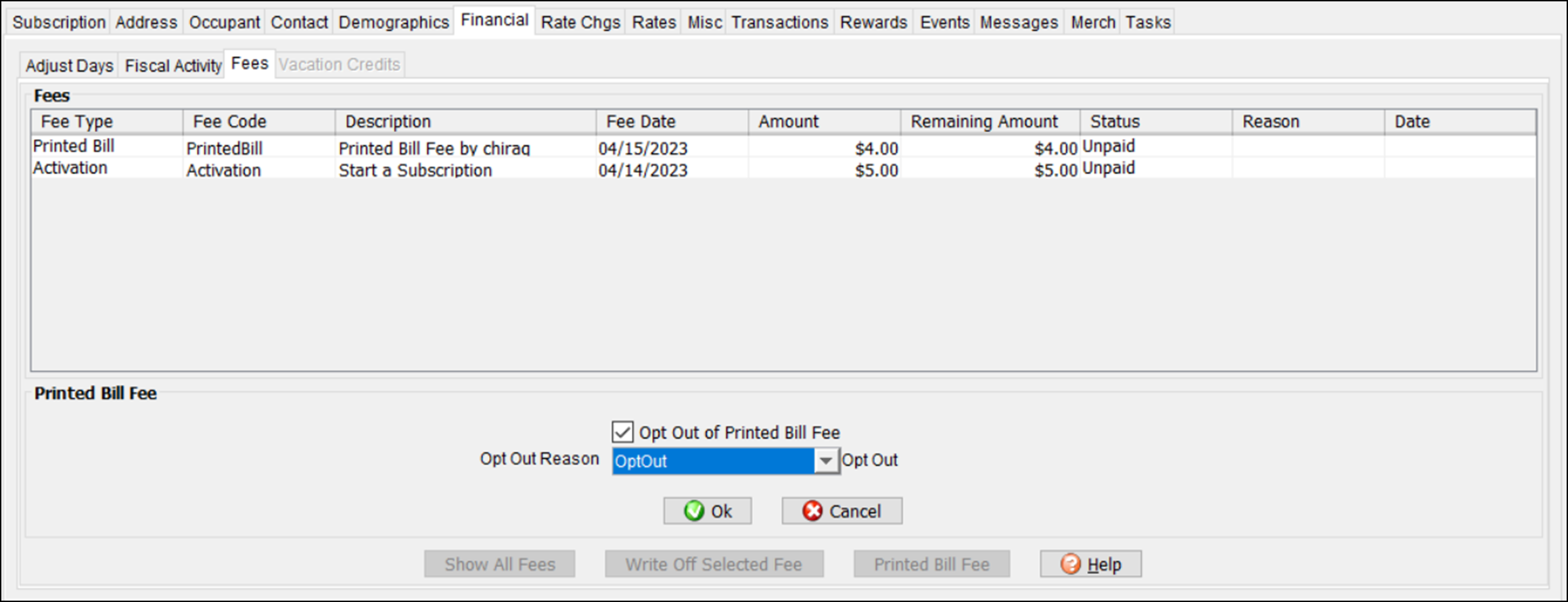Expand the Opt Out Reason dropdown arrow

(x=825, y=461)
